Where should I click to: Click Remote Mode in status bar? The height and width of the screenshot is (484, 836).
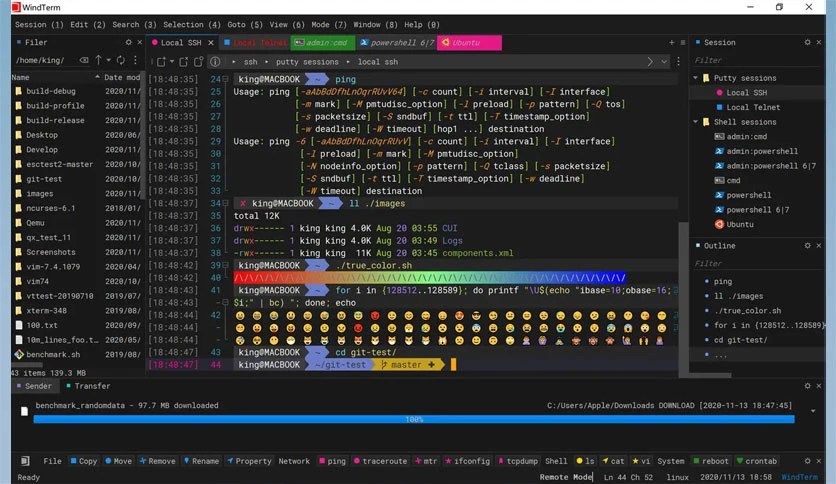pos(566,477)
